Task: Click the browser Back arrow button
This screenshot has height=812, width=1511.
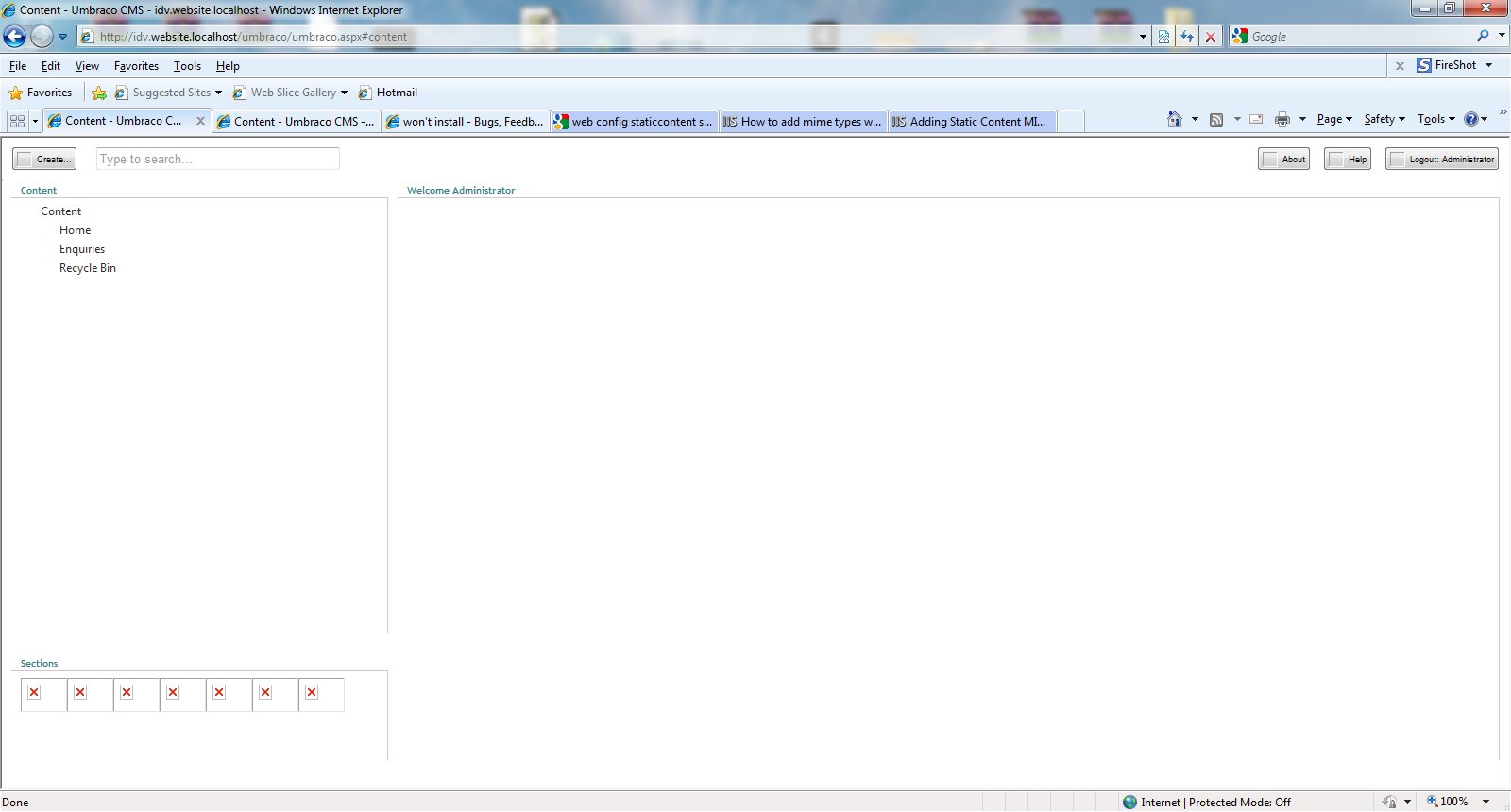Action: 15,37
